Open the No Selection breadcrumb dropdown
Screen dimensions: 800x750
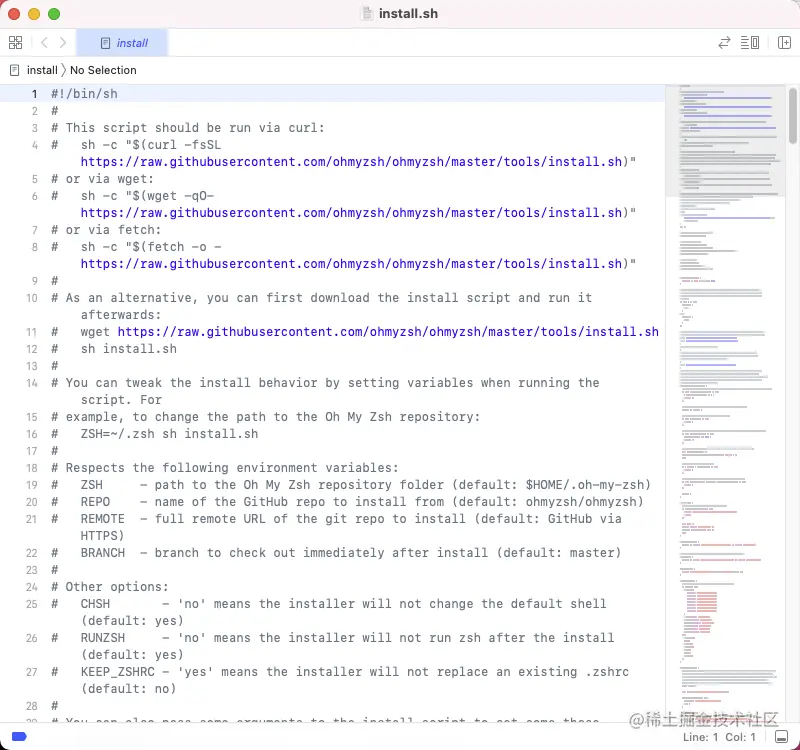pyautogui.click(x=104, y=70)
